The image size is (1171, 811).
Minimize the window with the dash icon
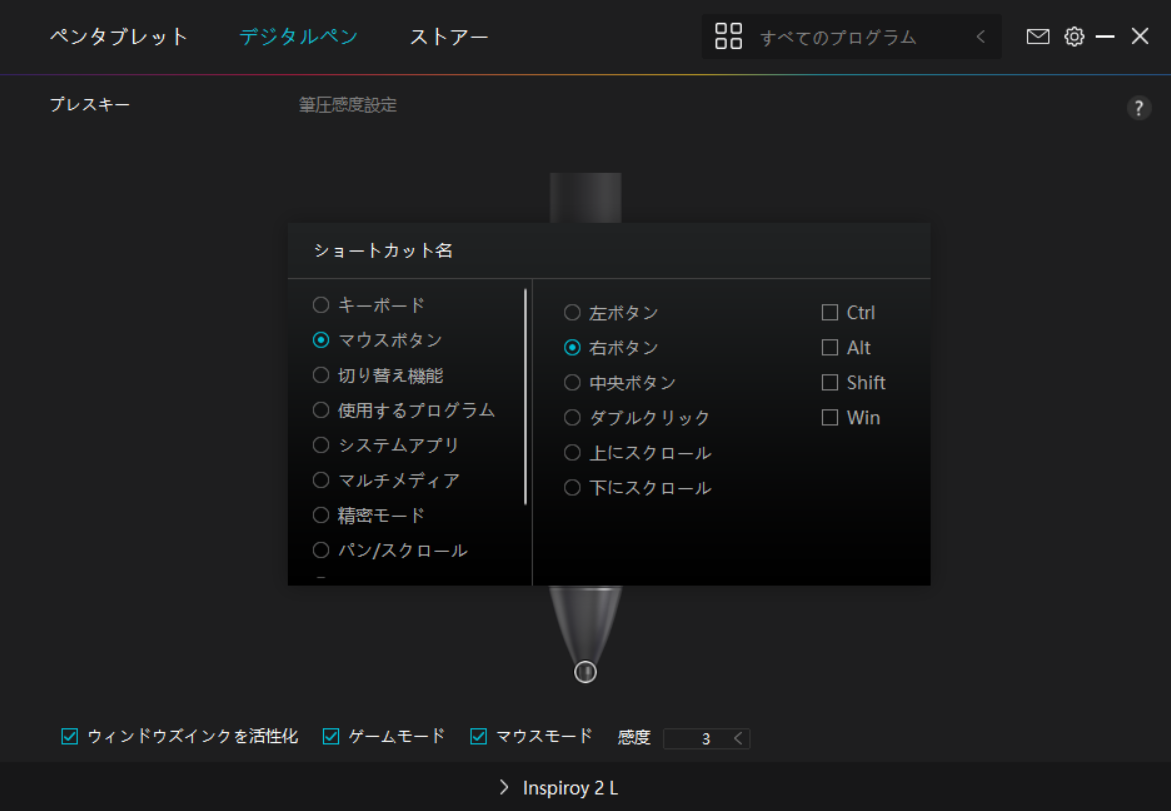coord(1105,37)
